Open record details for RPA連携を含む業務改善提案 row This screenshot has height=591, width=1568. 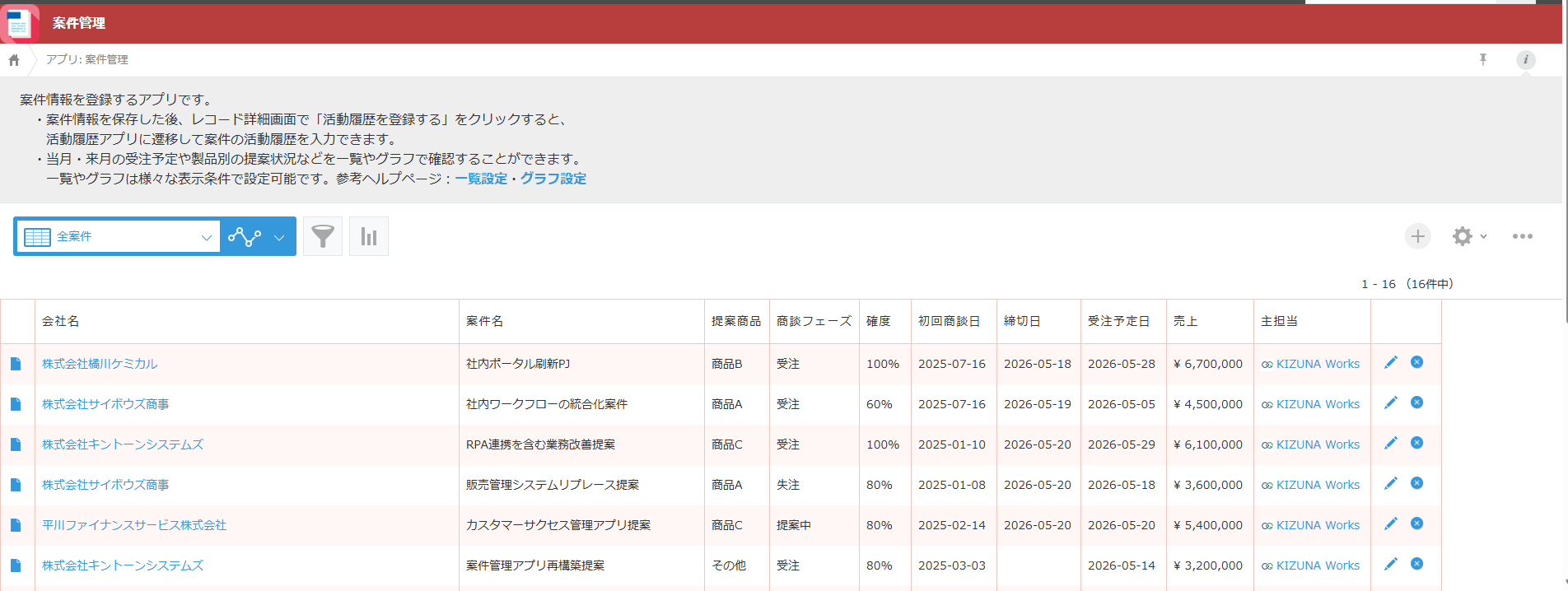16,444
